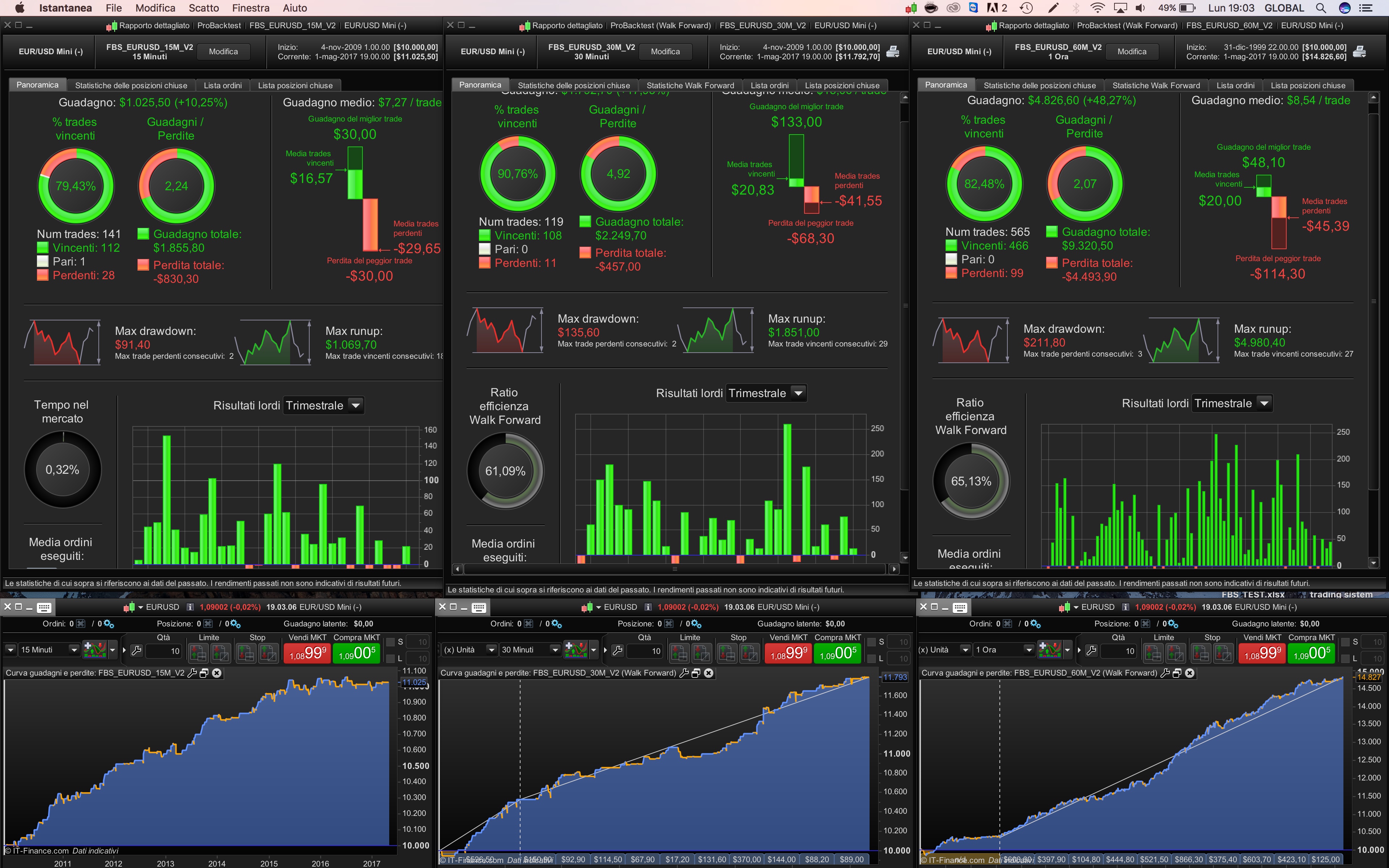
Task: Open Trimestrale dropdown in 15M report
Action: click(355, 405)
